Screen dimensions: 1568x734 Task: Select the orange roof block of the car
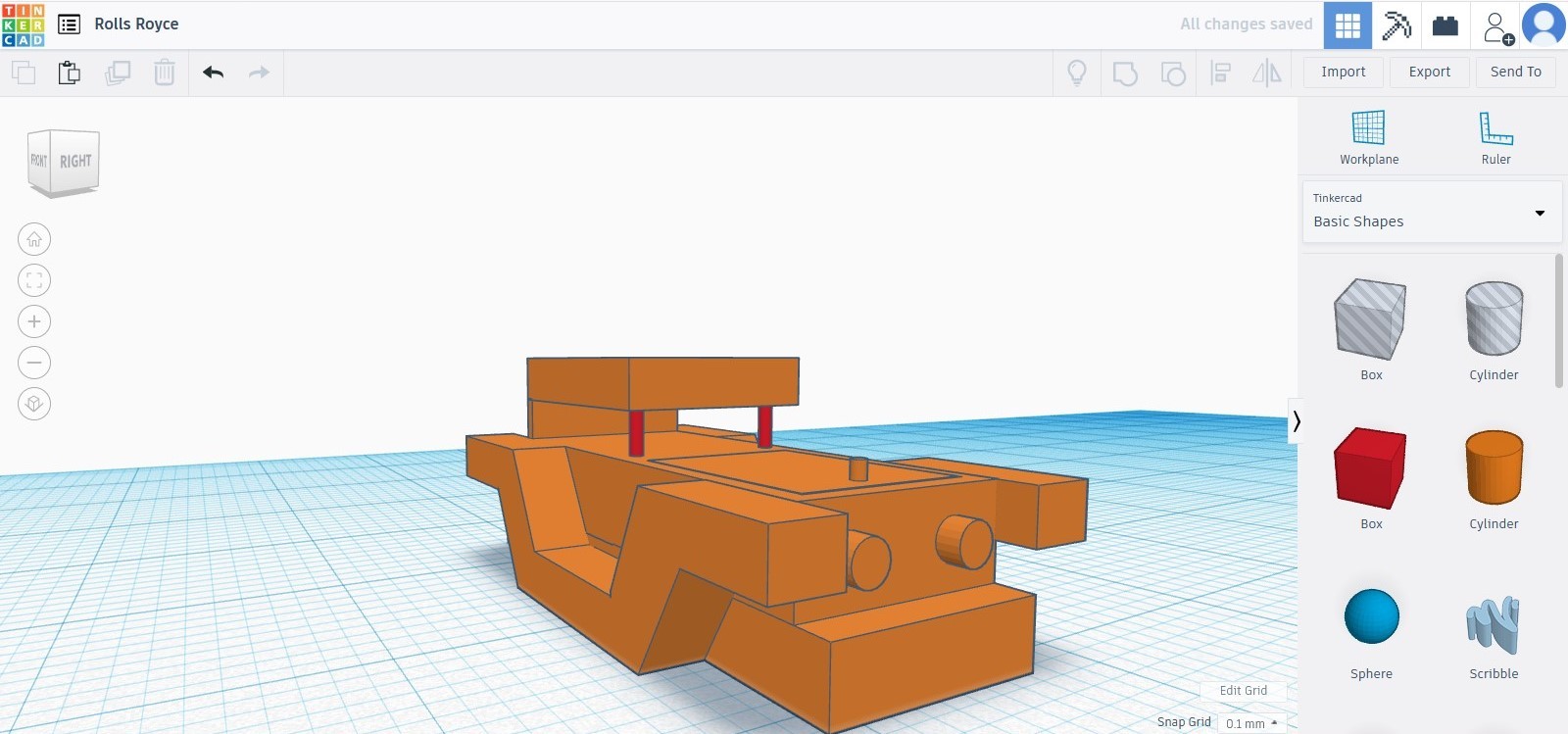coord(662,382)
